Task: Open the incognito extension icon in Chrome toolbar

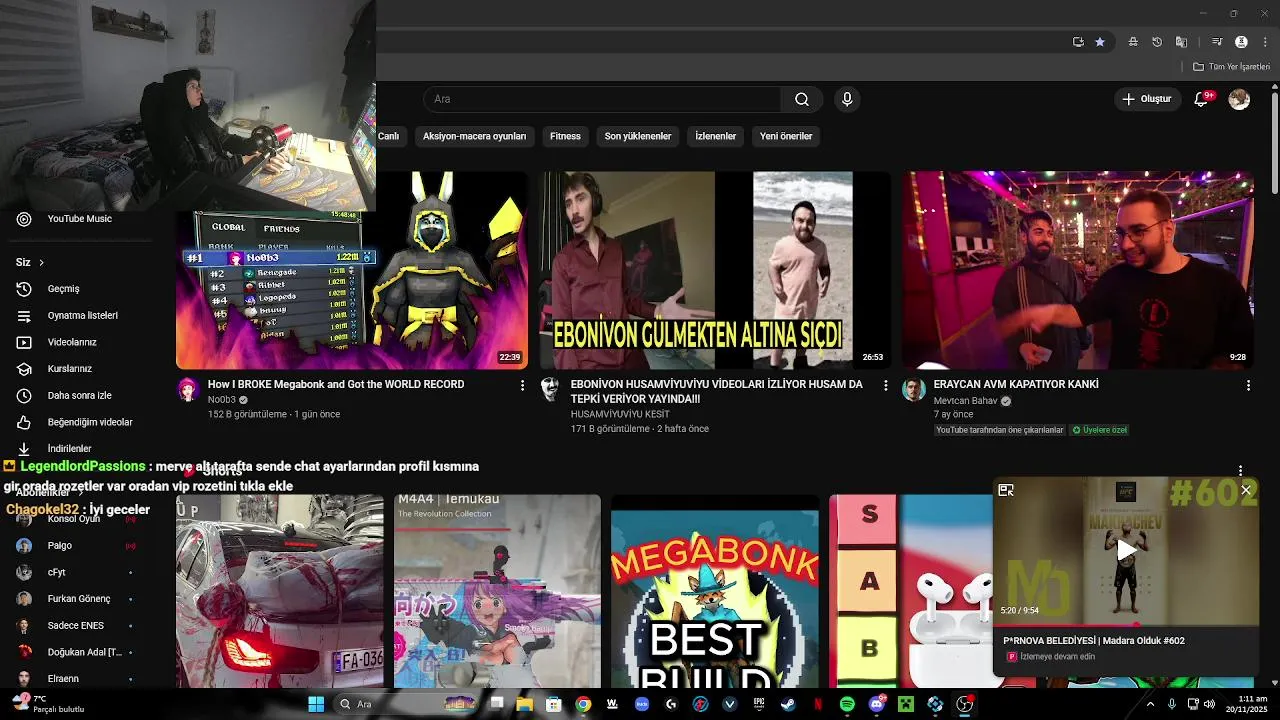Action: 1132,42
